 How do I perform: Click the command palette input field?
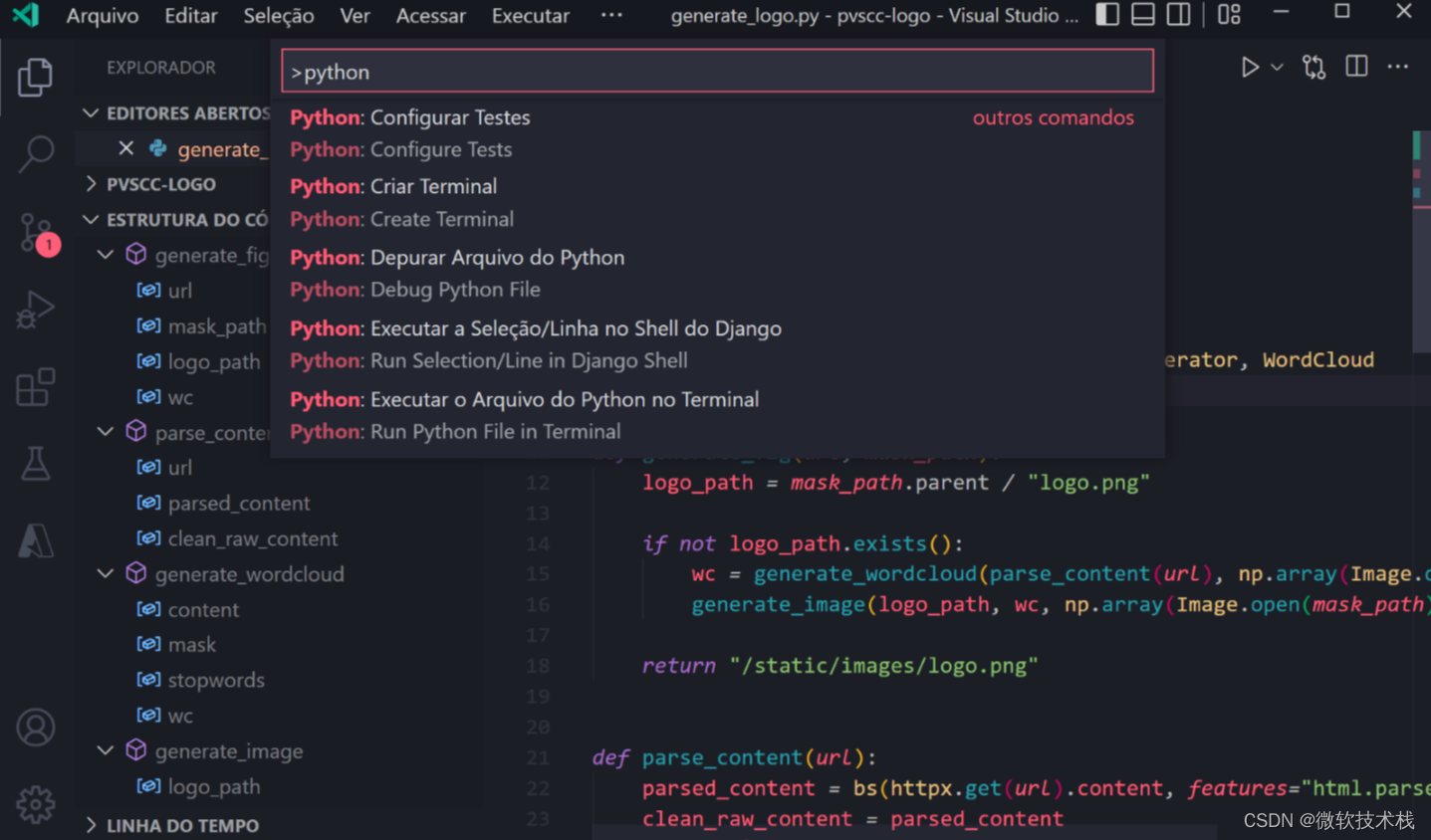[717, 72]
